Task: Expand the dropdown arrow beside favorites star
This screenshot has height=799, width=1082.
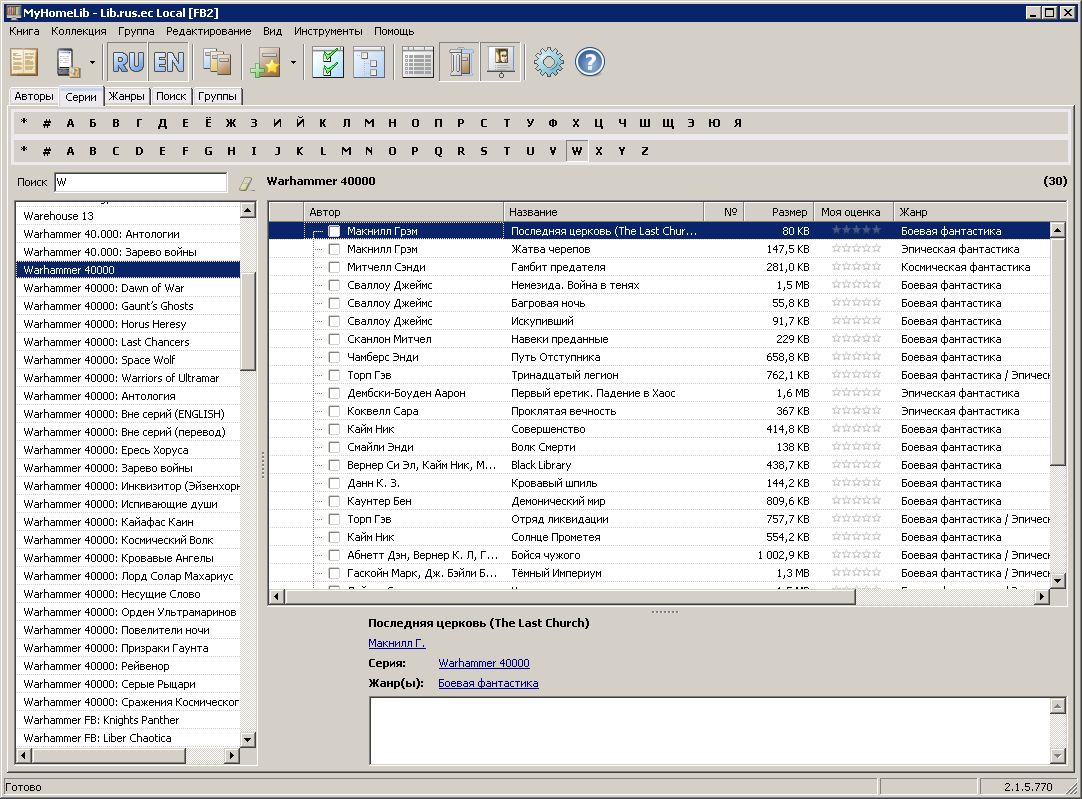Action: [x=293, y=62]
